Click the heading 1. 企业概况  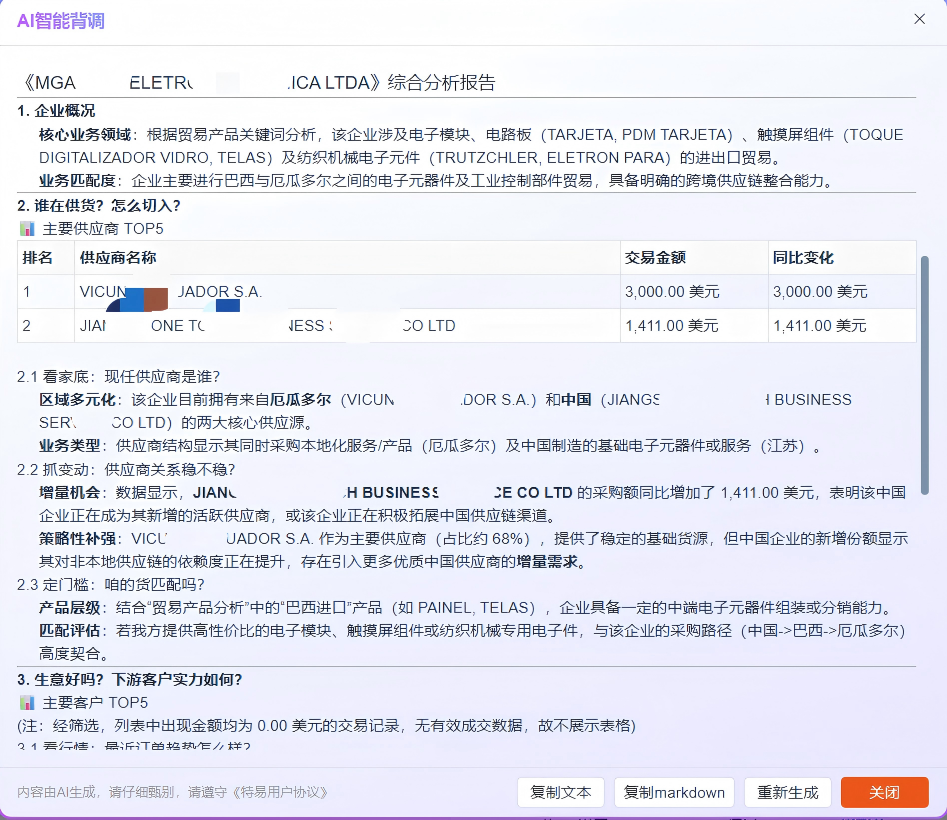56,111
